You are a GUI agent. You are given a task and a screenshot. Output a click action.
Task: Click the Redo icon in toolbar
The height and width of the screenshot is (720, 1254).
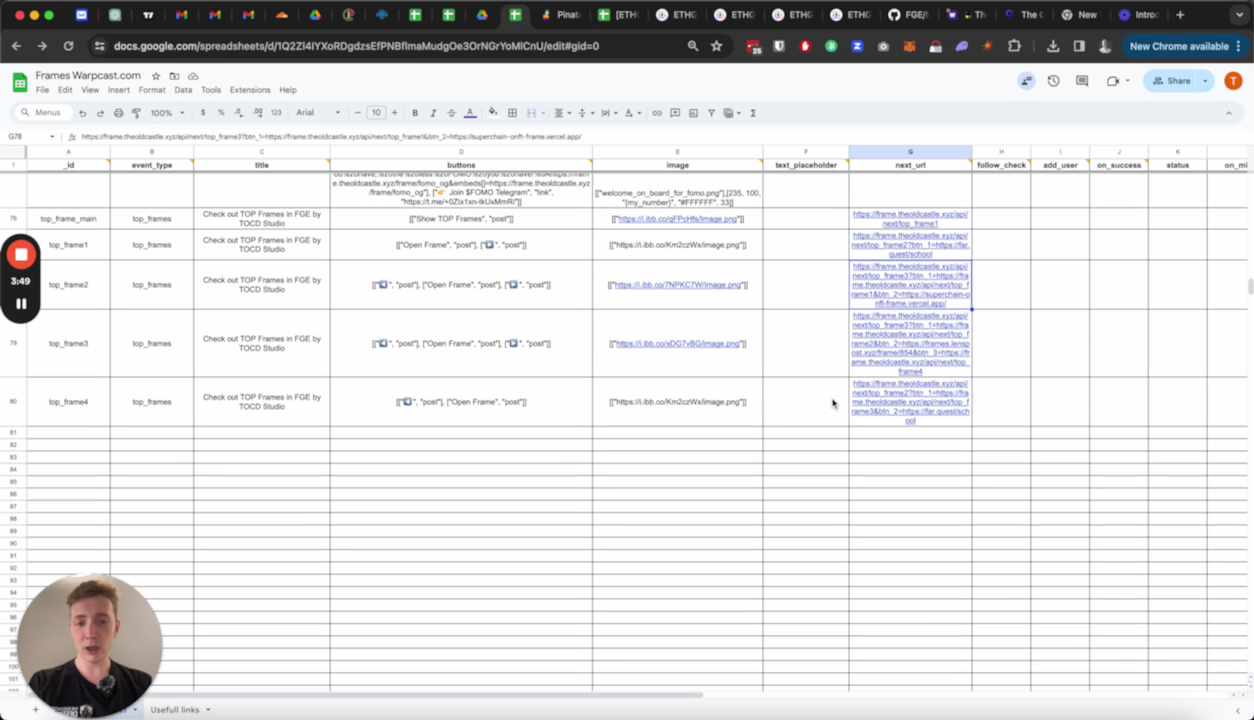point(100,113)
